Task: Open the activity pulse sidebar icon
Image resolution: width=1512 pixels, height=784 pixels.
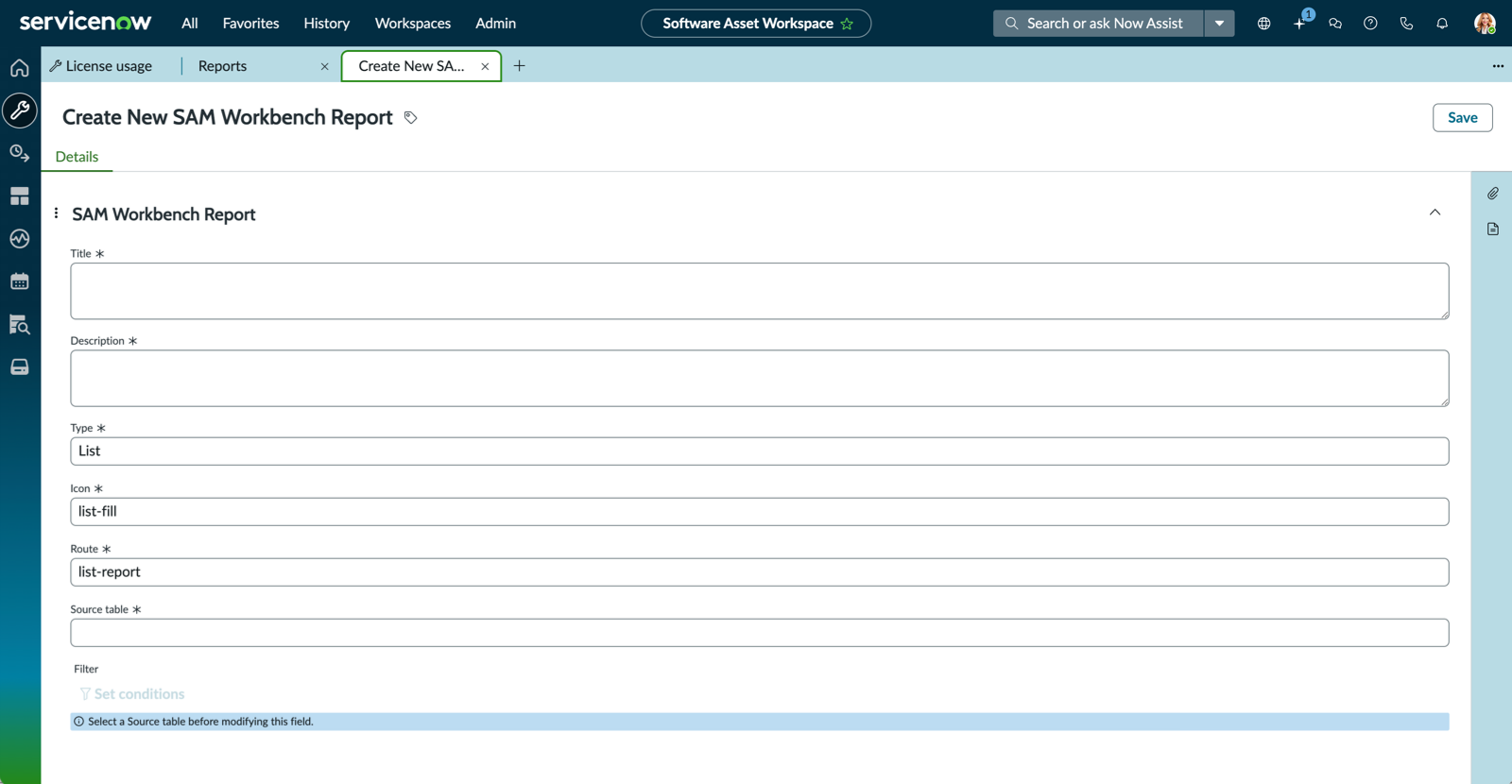Action: [20, 239]
